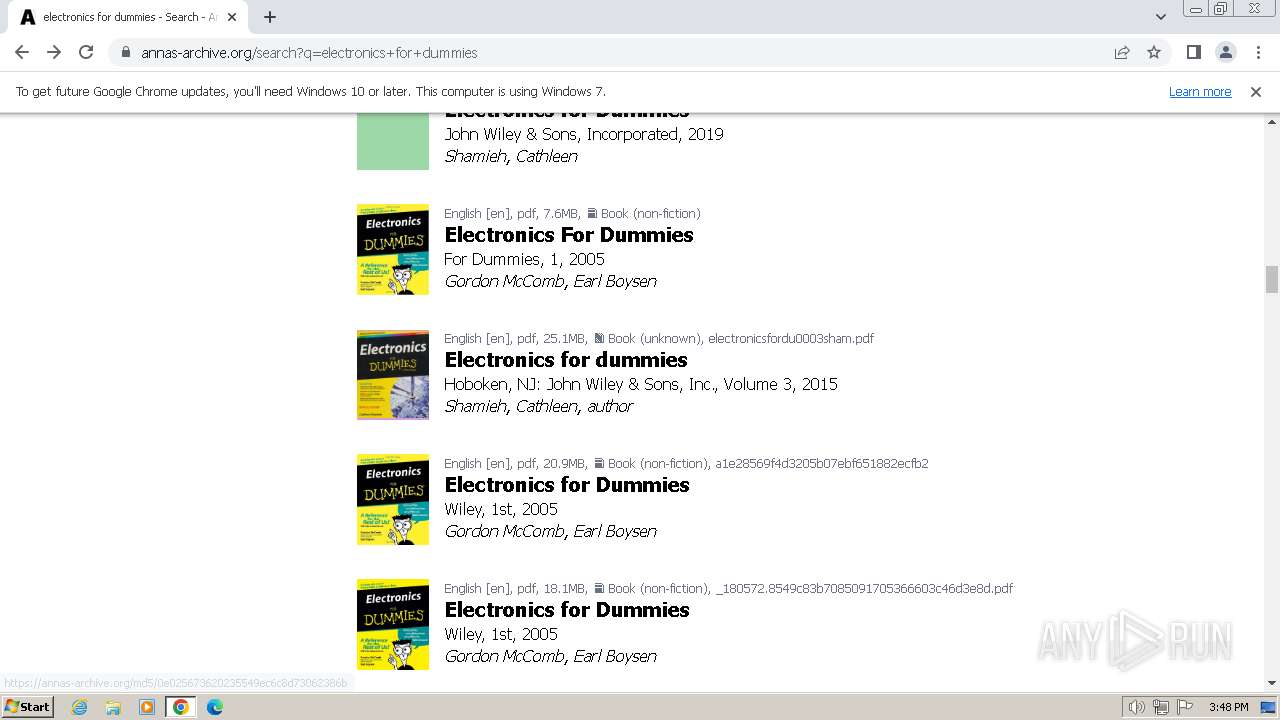Image resolution: width=1280 pixels, height=720 pixels.
Task: Click the scrollbar down arrow
Action: click(x=1272, y=683)
